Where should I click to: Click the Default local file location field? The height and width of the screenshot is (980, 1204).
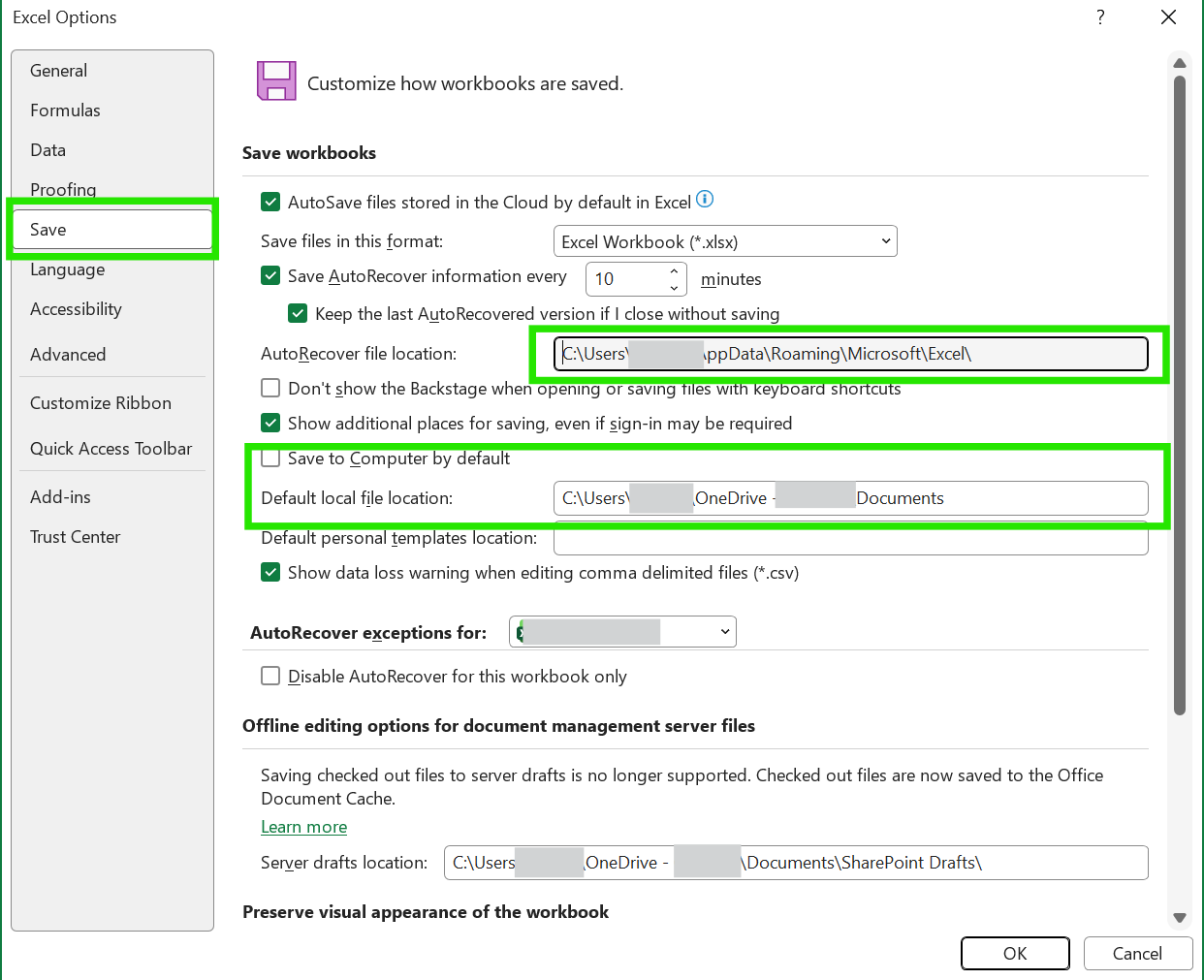[x=851, y=498]
